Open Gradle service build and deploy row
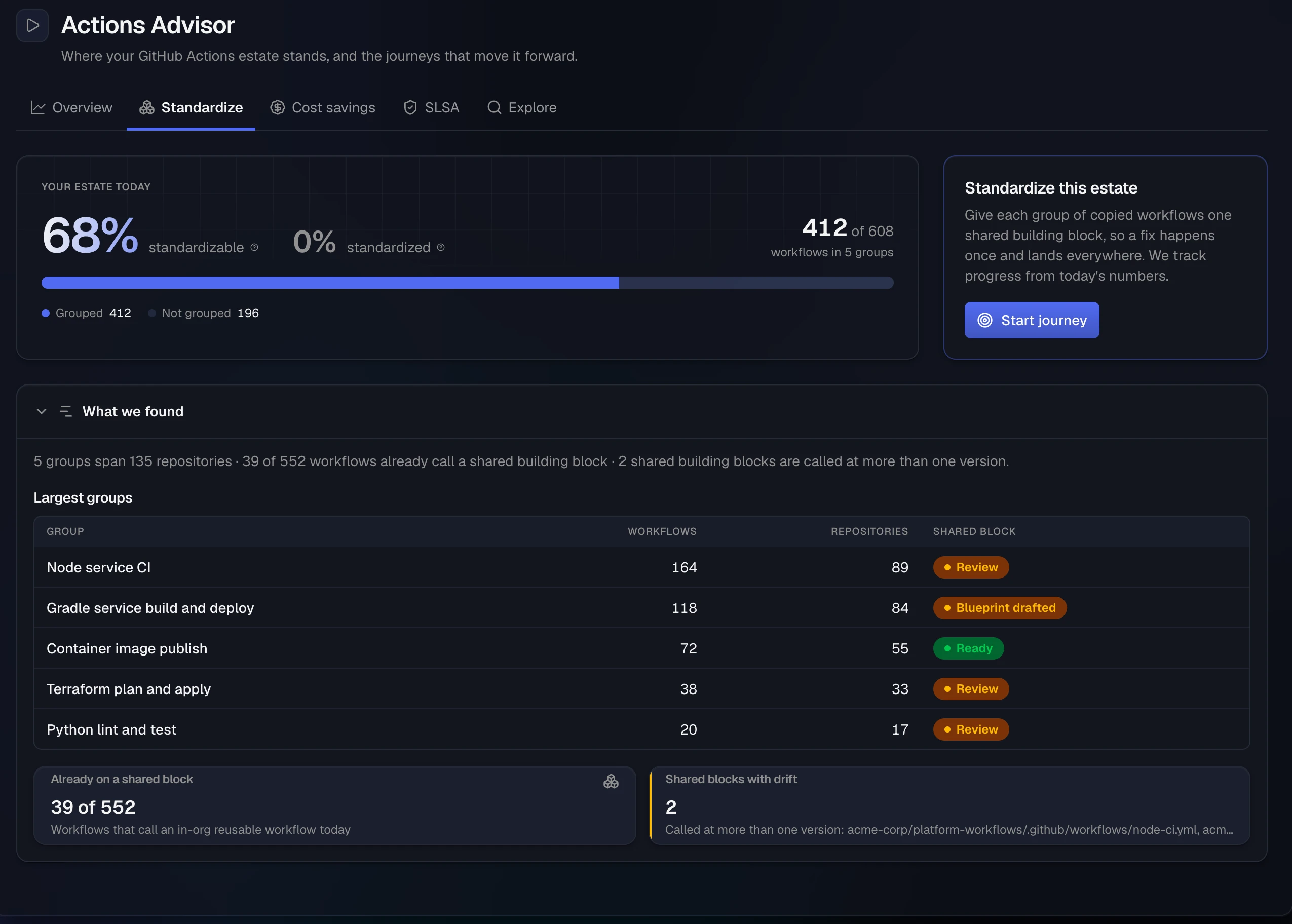 pyautogui.click(x=642, y=608)
